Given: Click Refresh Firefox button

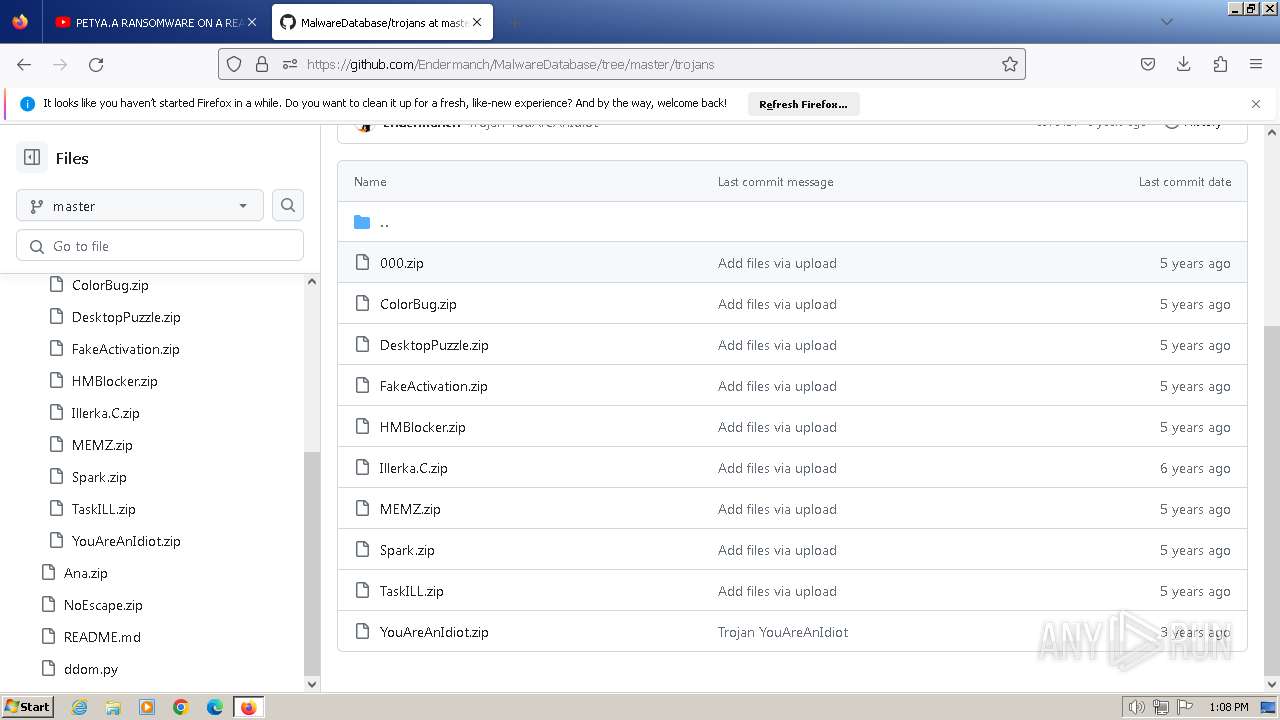Looking at the screenshot, I should pos(803,104).
